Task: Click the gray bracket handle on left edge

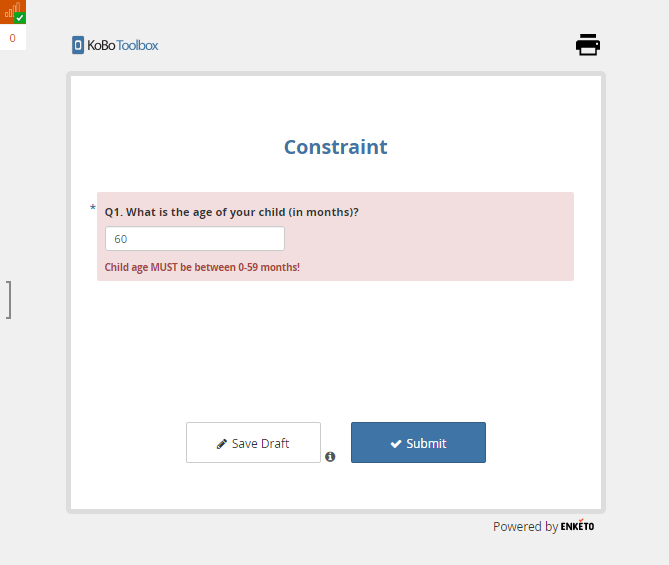Action: pos(9,300)
